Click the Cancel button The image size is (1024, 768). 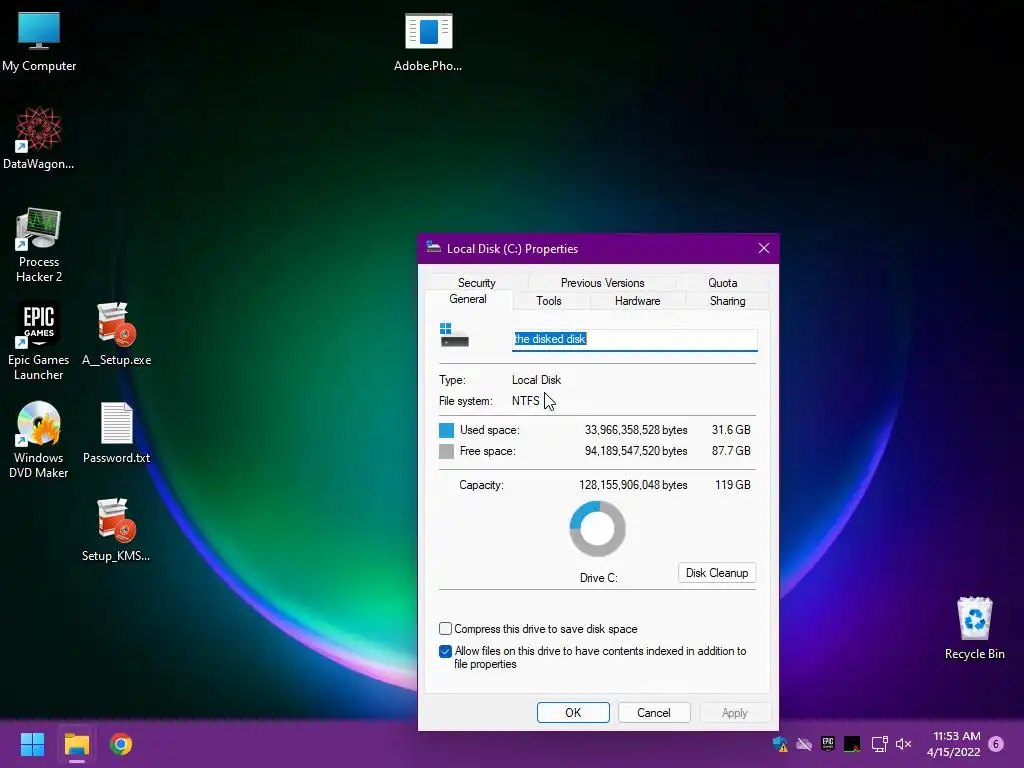(654, 712)
